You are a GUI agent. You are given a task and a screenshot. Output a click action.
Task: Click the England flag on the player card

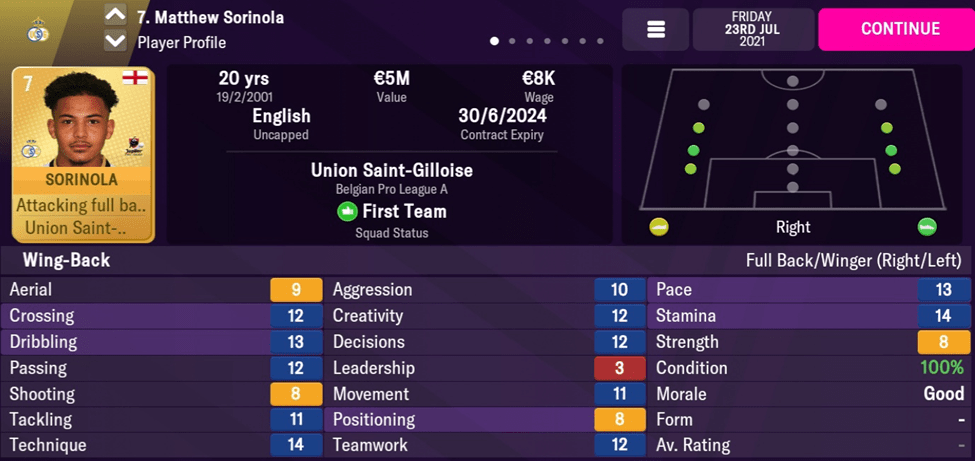[132, 79]
